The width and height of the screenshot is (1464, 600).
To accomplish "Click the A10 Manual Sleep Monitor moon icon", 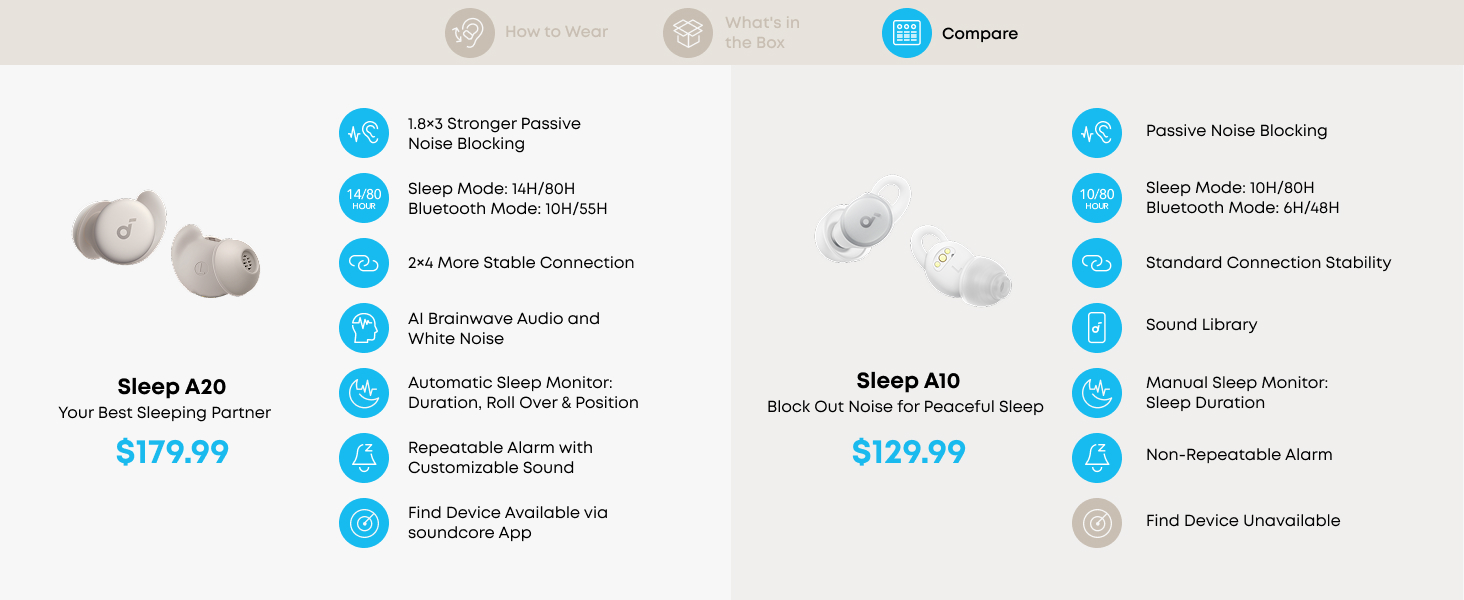I will click(1097, 392).
